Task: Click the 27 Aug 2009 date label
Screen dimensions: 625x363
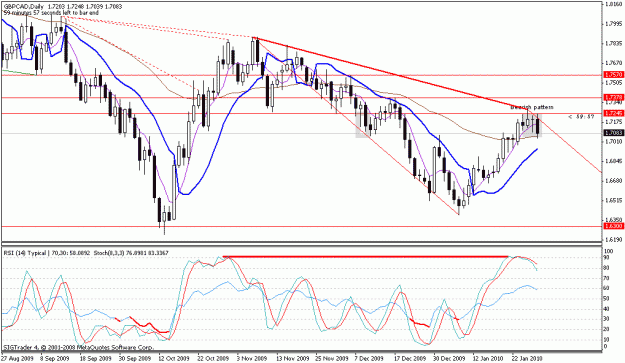Action: click(18, 358)
